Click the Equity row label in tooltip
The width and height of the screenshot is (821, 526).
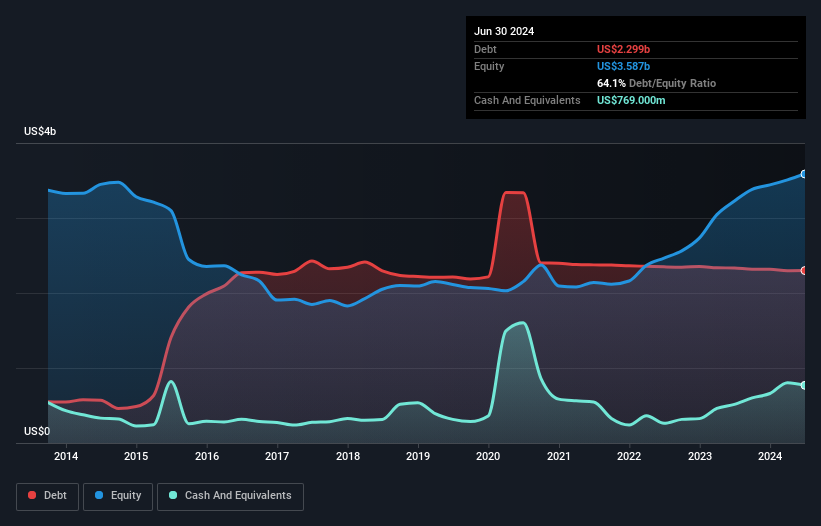(x=489, y=66)
